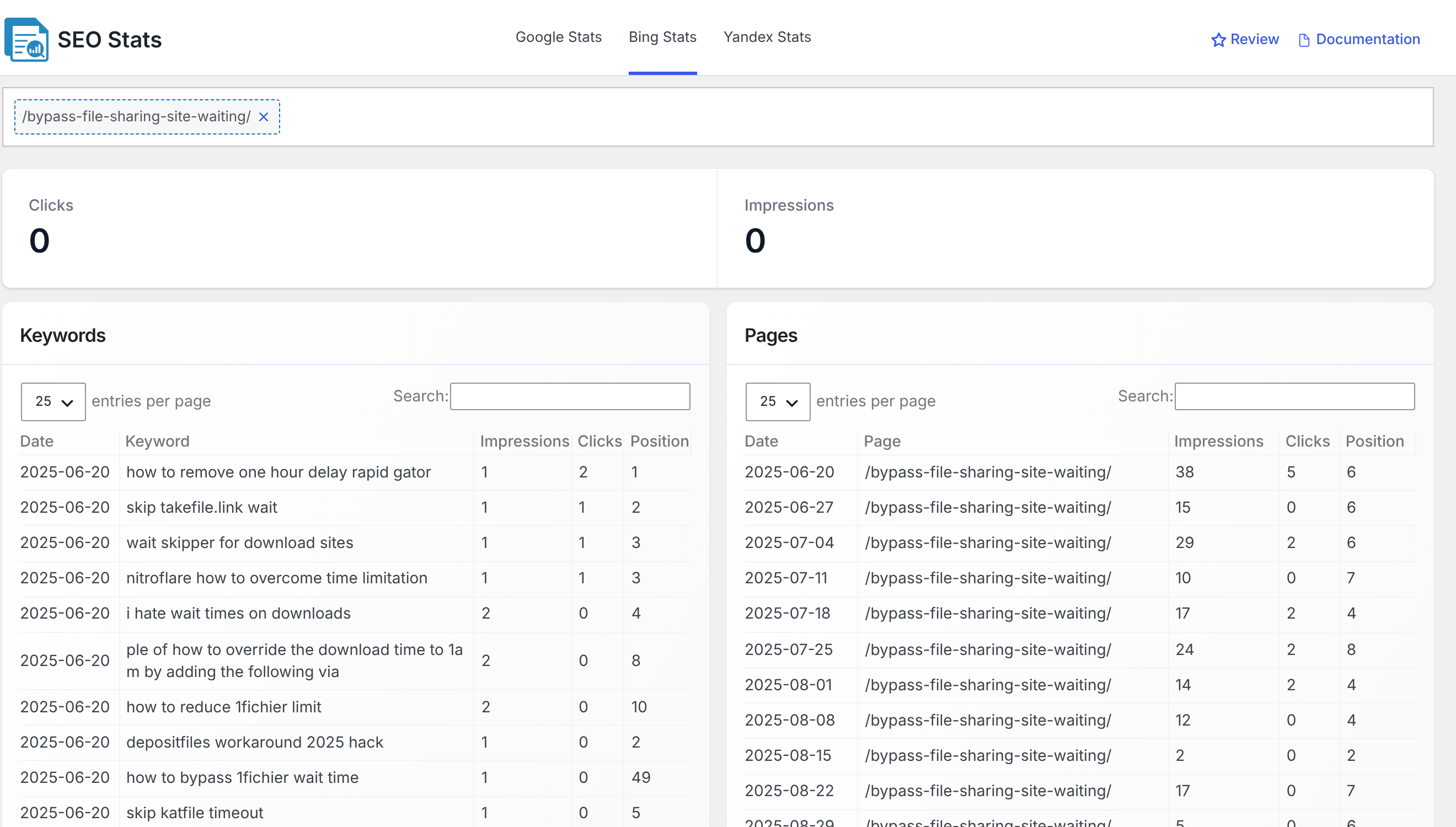Focus the Pages table search field
1456x827 pixels.
tap(1294, 396)
